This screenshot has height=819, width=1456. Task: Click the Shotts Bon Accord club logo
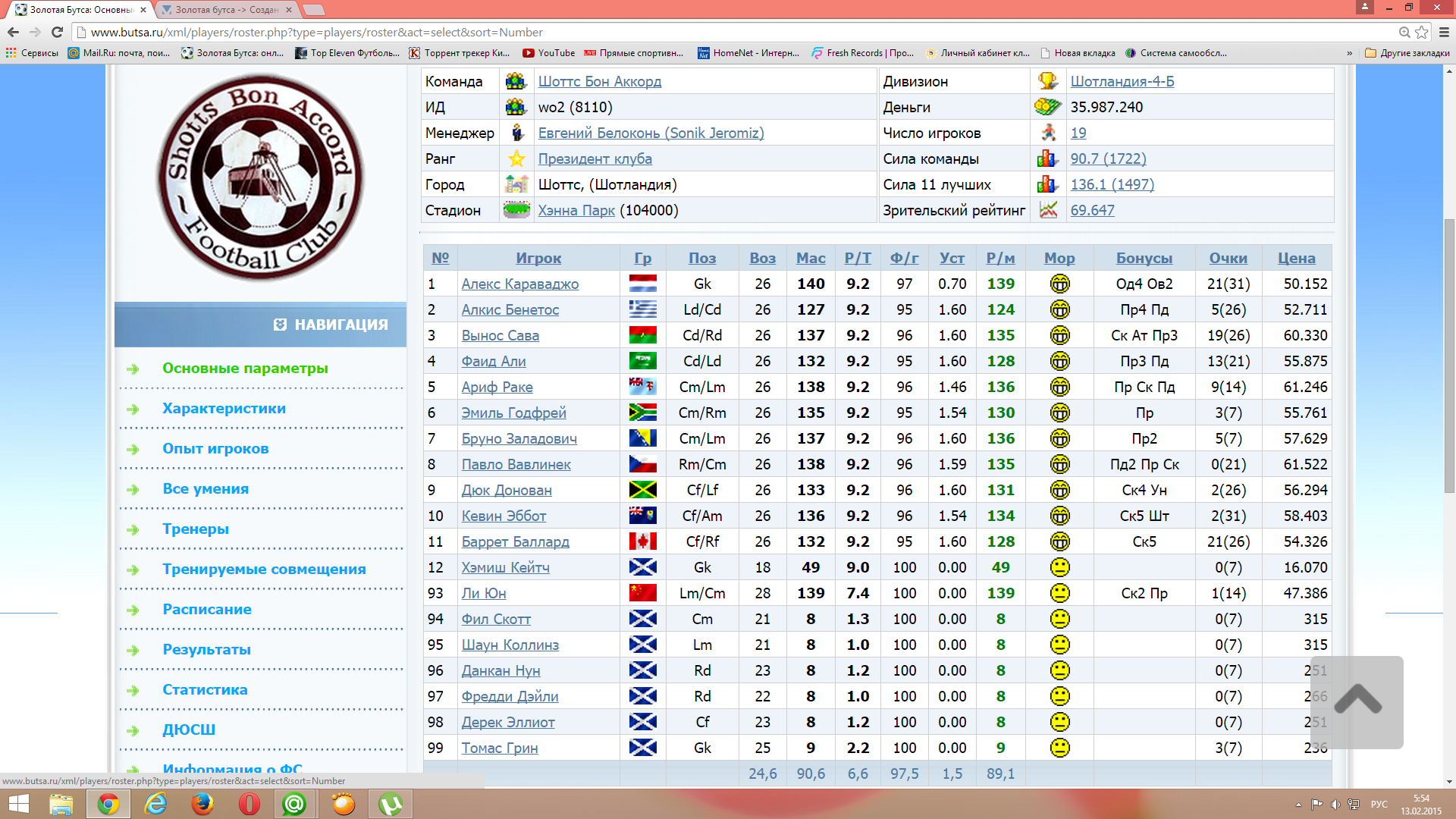point(260,177)
